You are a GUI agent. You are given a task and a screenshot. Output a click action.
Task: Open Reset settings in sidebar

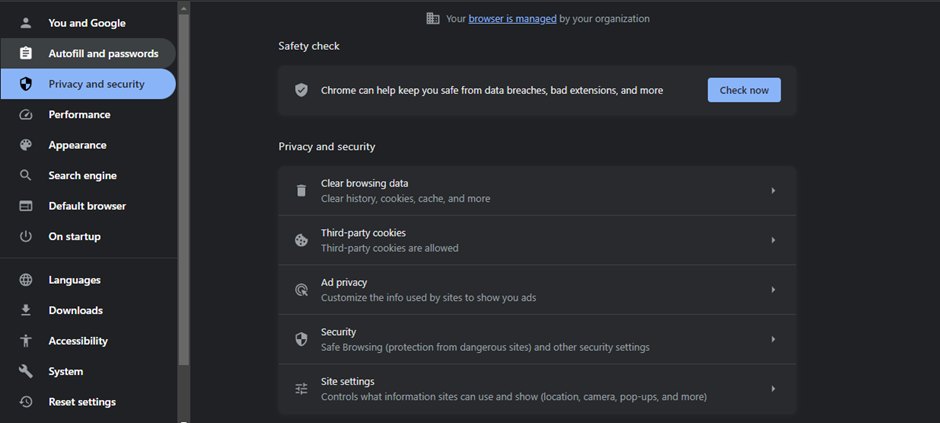pos(82,402)
